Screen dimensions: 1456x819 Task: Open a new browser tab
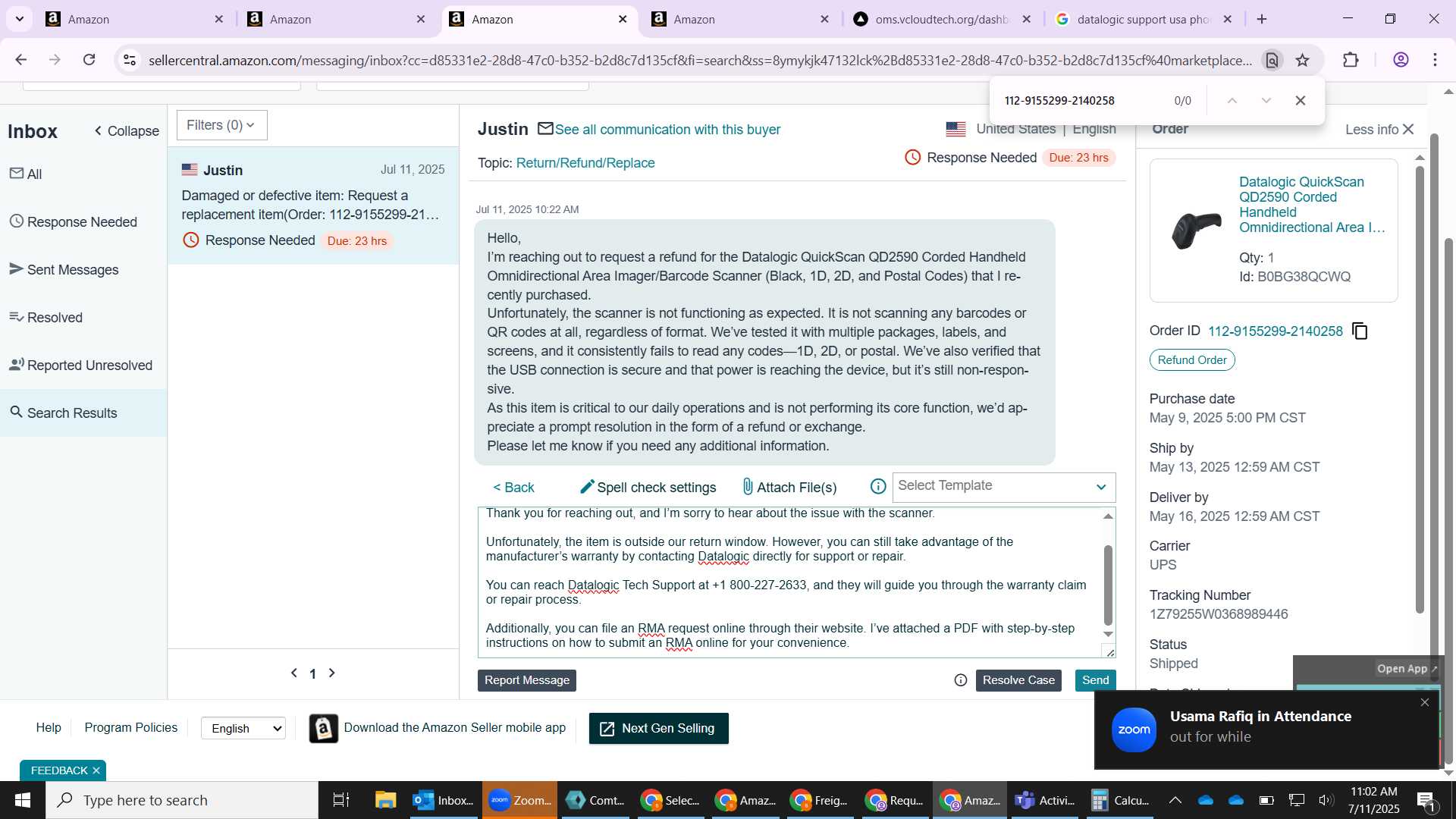coord(1262,19)
